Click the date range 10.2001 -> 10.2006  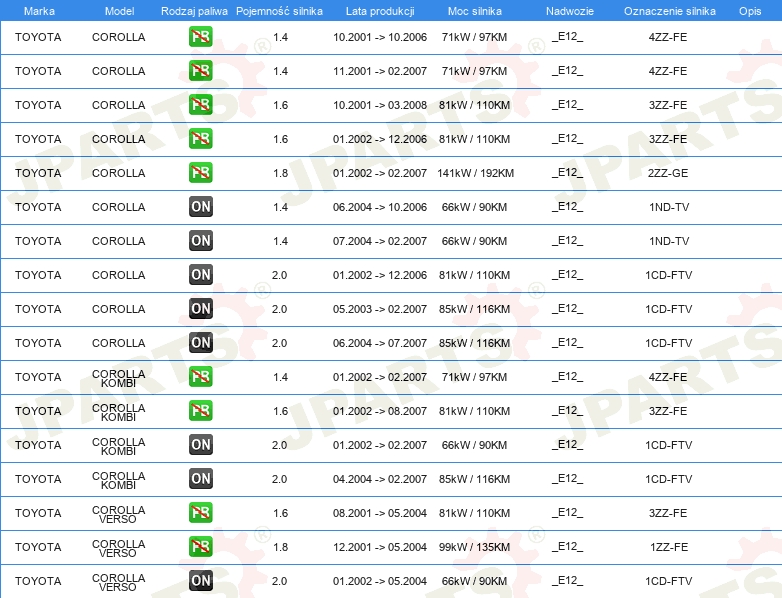380,37
